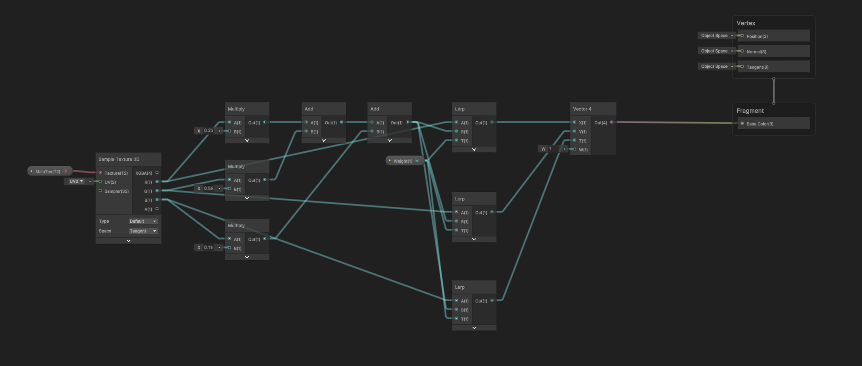862x366 pixels.
Task: Click the UV(2) input port
Action: point(100,181)
